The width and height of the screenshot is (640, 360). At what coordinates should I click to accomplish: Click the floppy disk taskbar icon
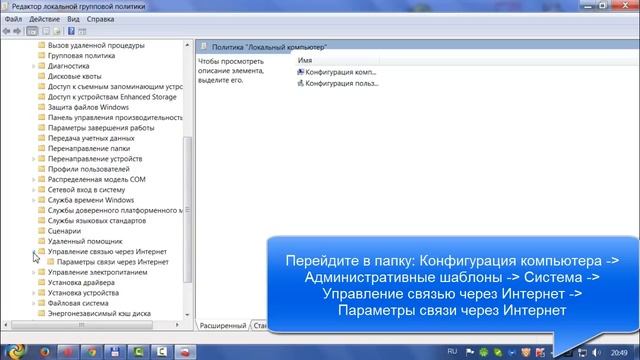115,352
